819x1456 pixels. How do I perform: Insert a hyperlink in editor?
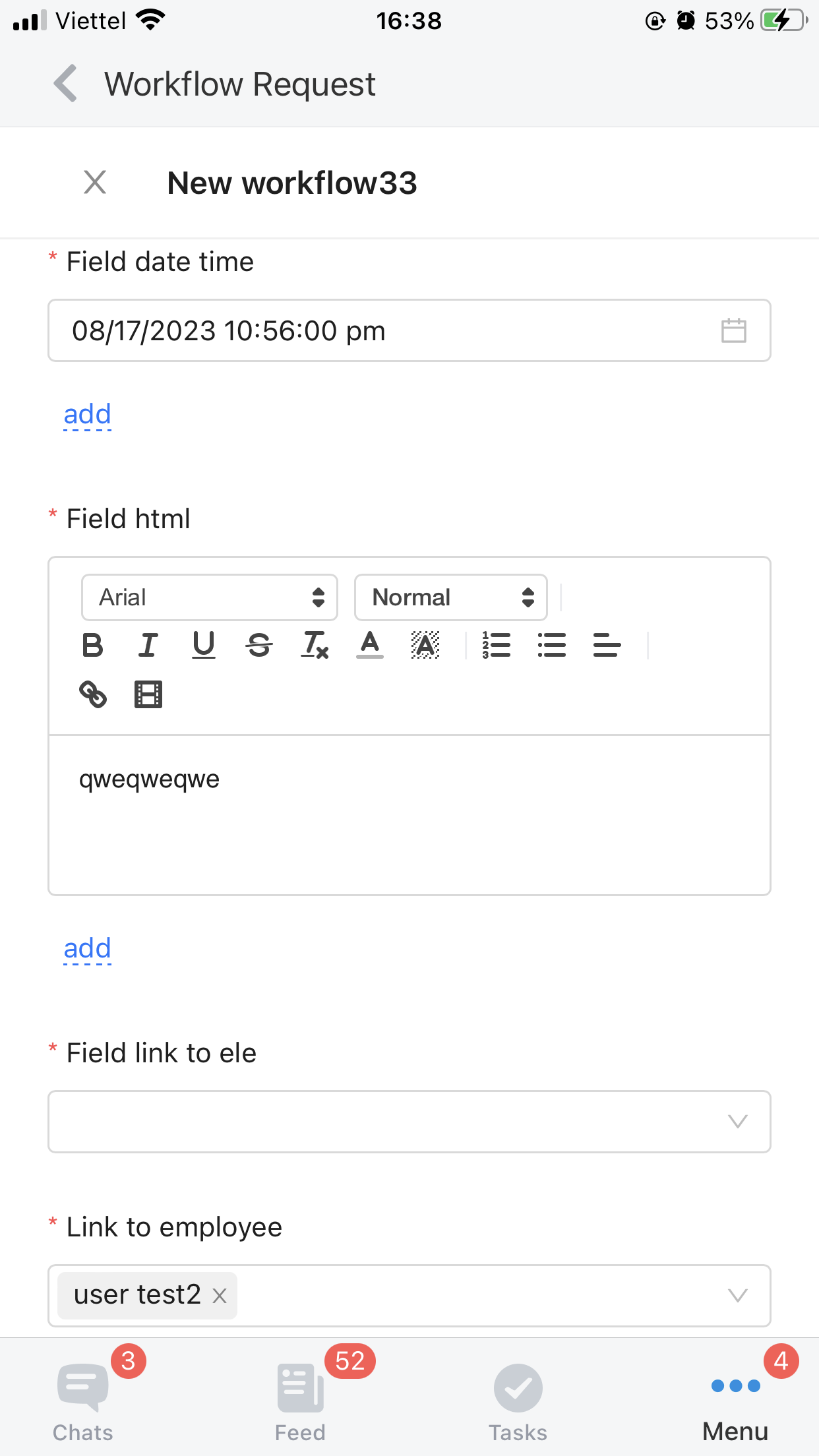point(93,694)
